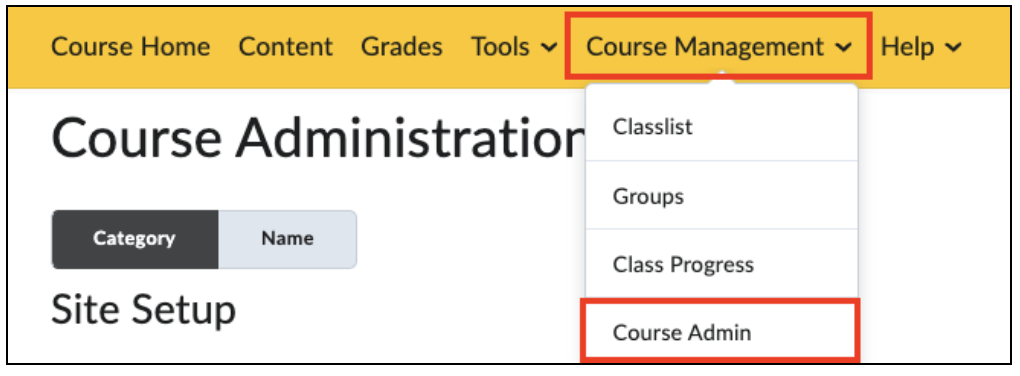Screen dimensions: 1020x376
Task: Go to Content in the navbar
Action: 286,47
